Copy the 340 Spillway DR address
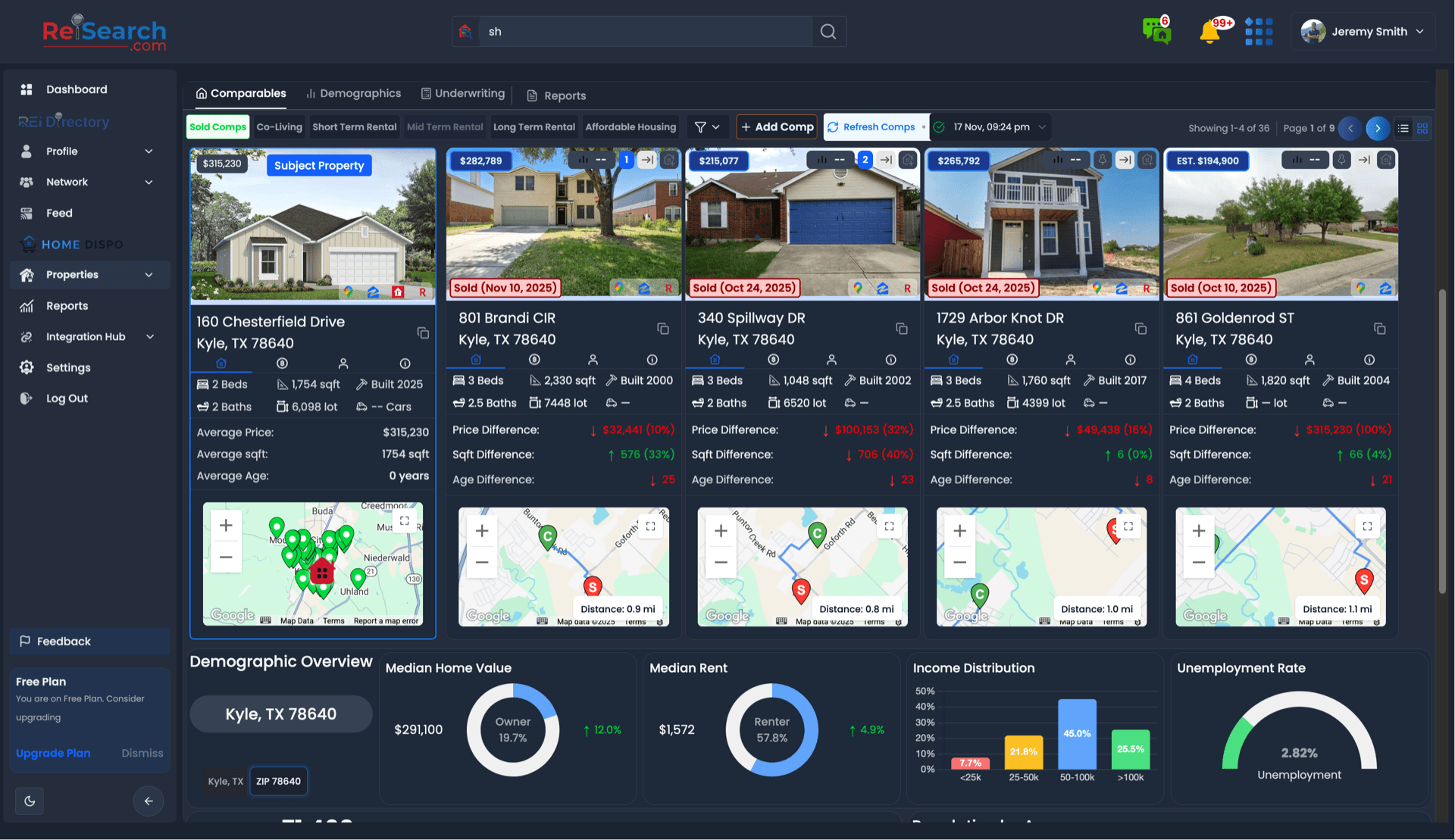 click(x=901, y=329)
